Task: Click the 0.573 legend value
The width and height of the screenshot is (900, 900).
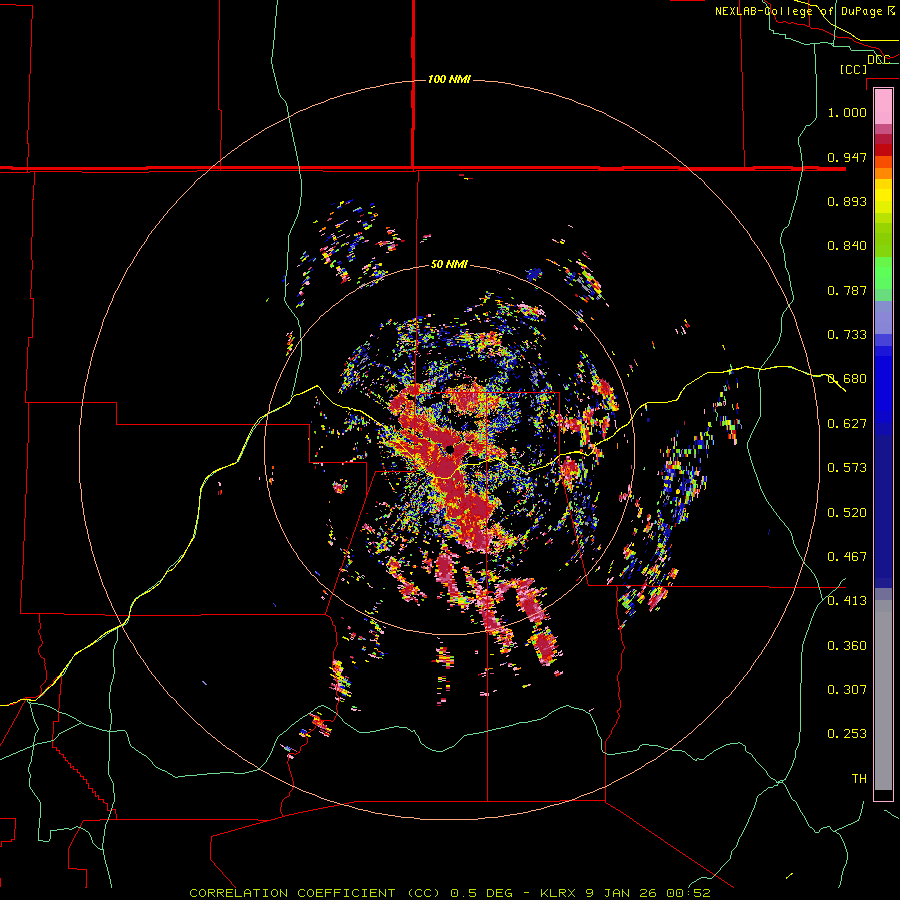Action: (x=847, y=468)
